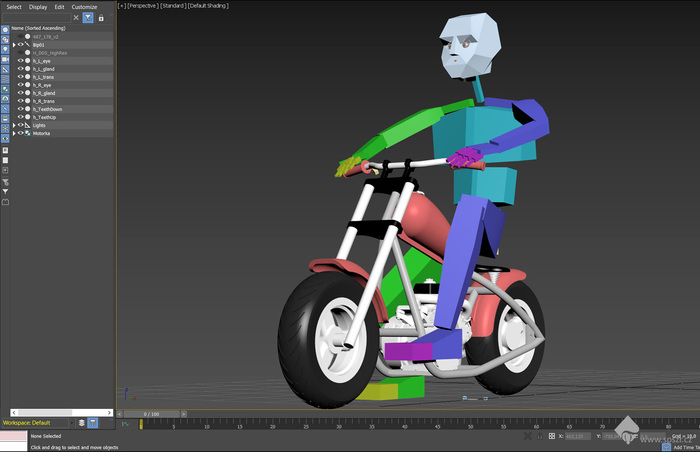This screenshot has width=700, height=452.
Task: Select the h_R_trans item in list
Action: [x=43, y=101]
